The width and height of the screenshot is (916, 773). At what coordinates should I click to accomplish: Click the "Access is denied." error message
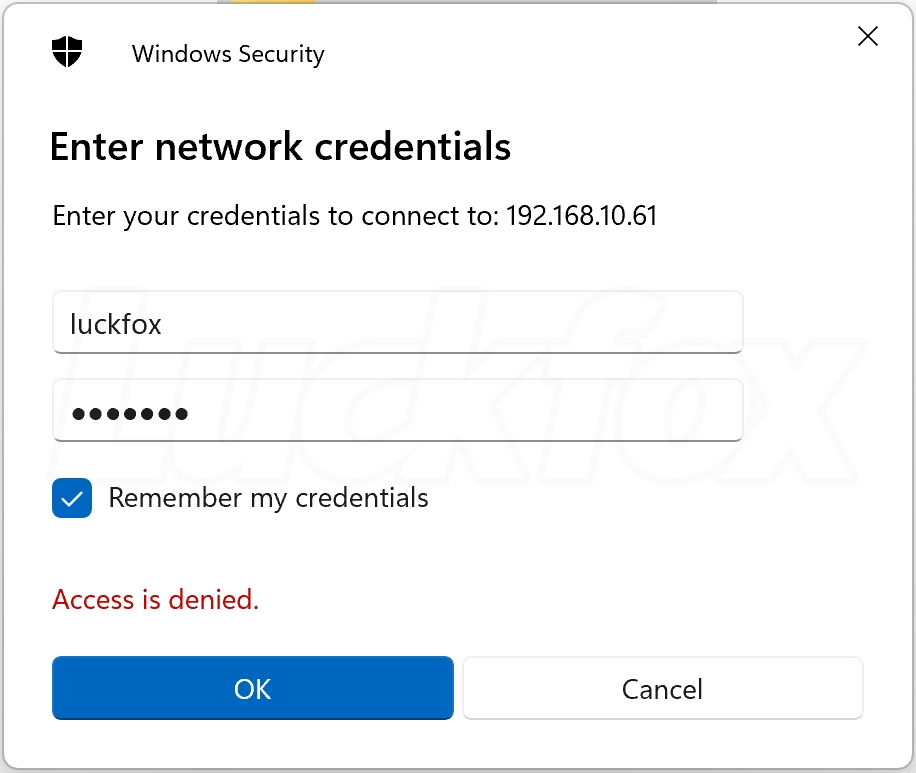[x=155, y=600]
